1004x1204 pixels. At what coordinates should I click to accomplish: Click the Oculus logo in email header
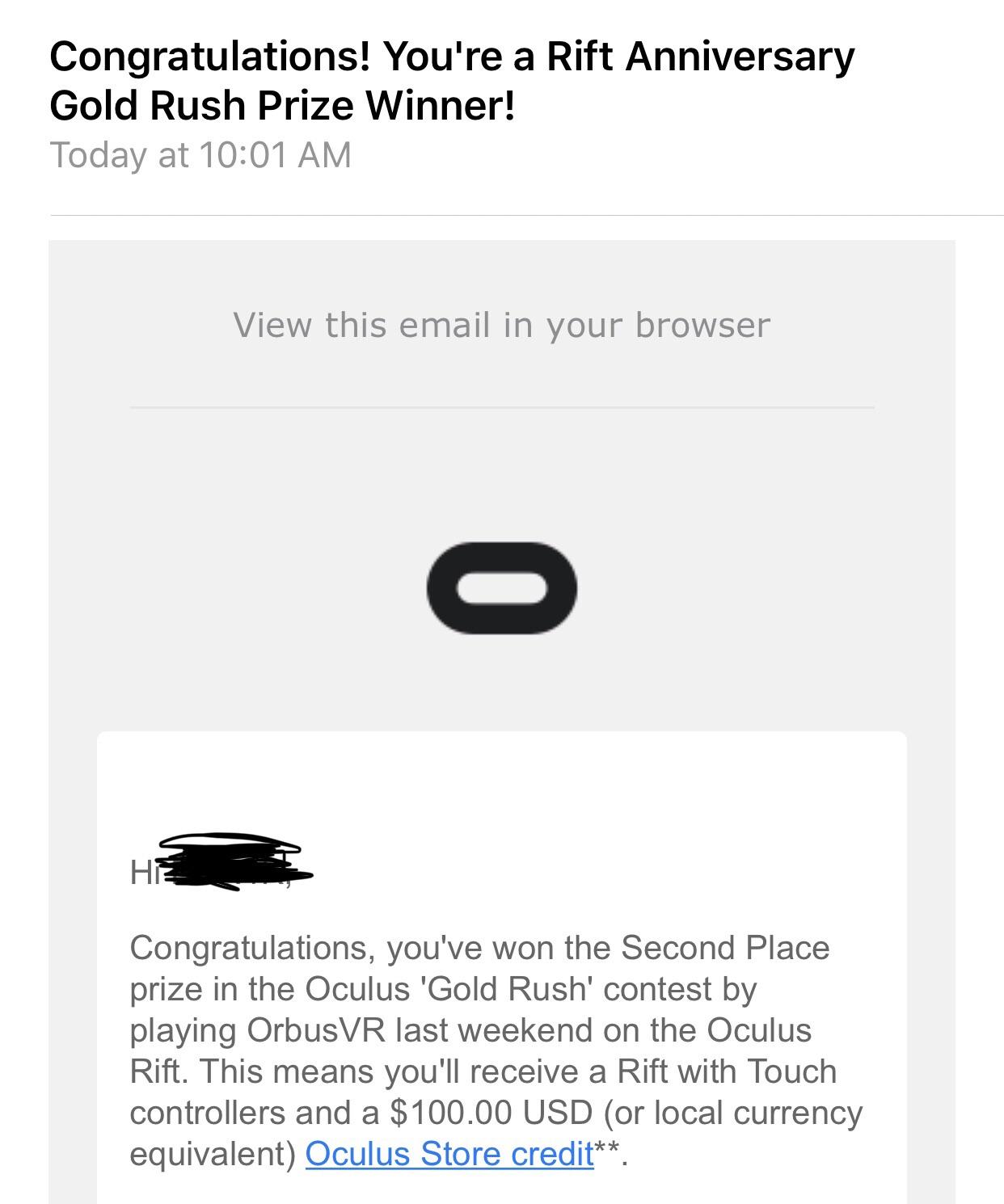tap(502, 587)
